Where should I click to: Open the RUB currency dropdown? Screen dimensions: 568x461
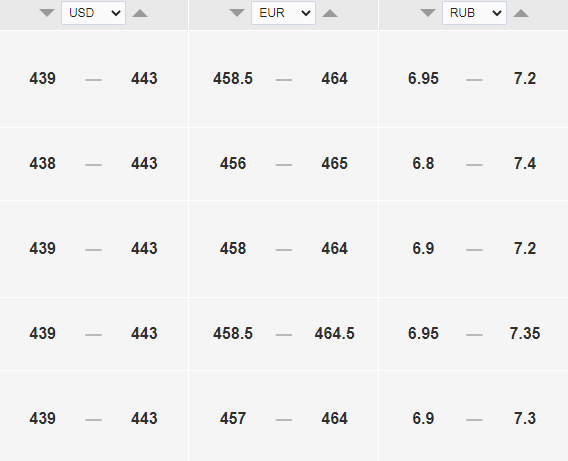tap(474, 13)
